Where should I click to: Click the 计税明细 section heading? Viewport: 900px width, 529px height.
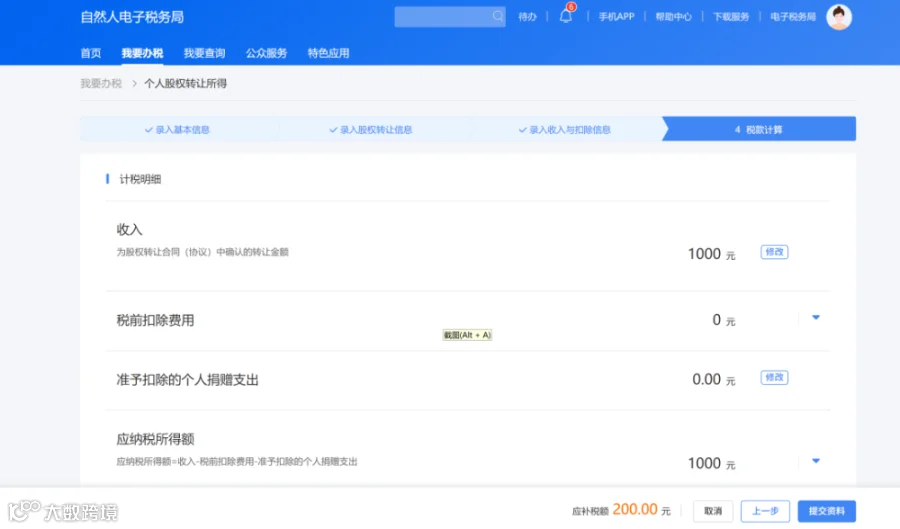tap(140, 180)
